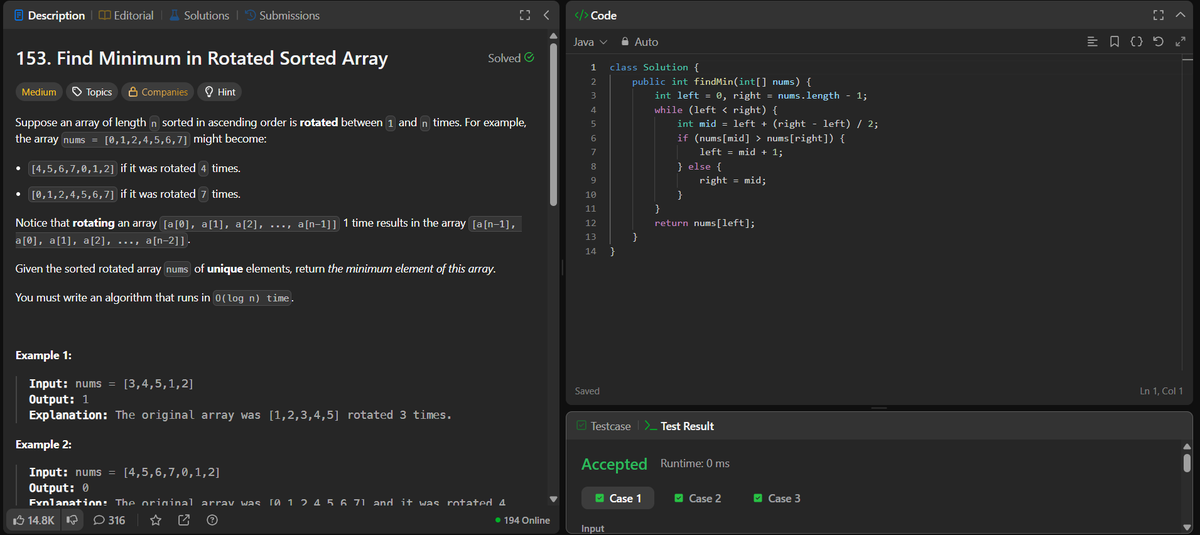The width and height of the screenshot is (1200, 535).
Task: Click the line with while (left < right)
Action: [x=716, y=109]
